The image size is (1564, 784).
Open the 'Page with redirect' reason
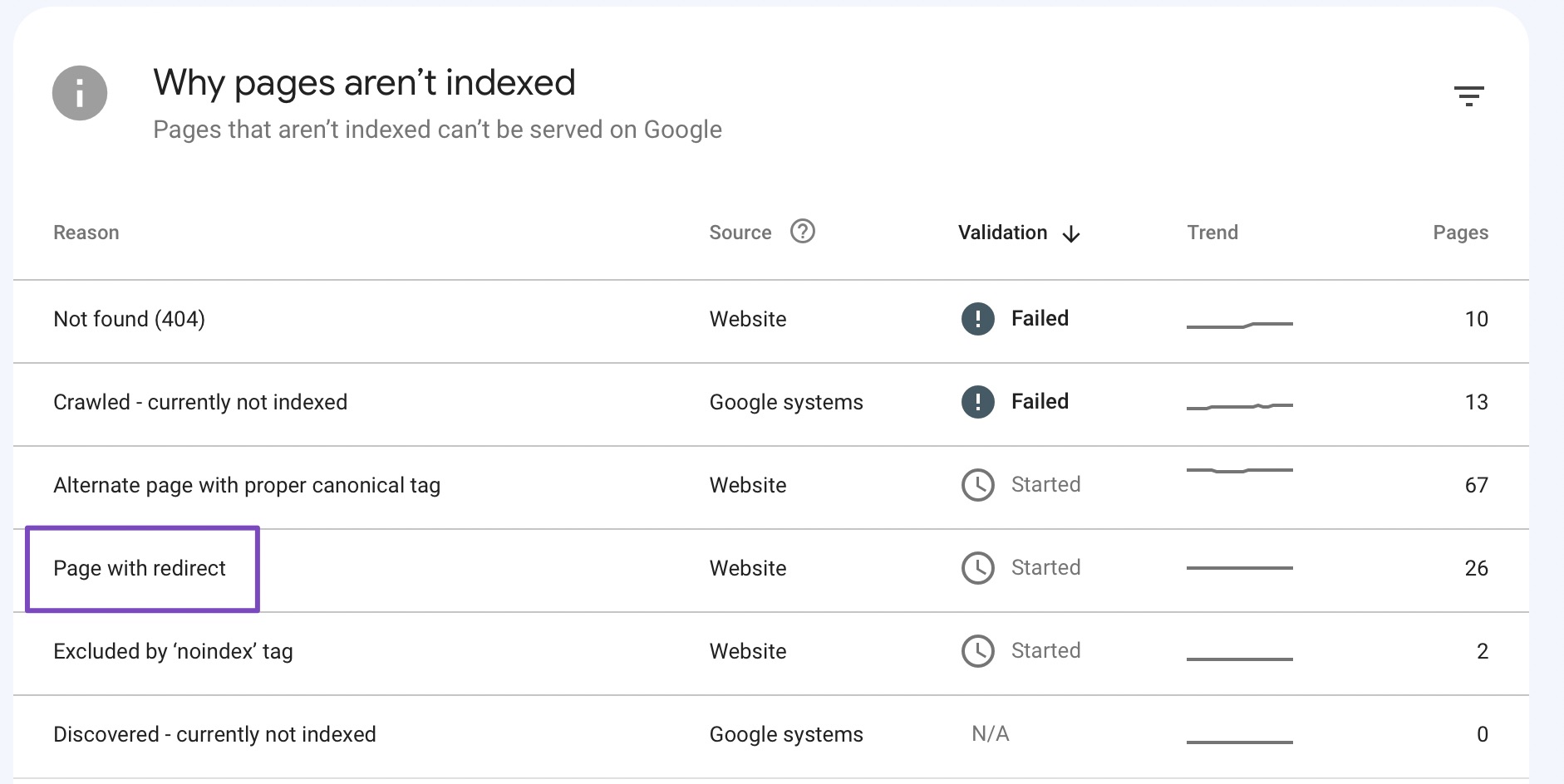pos(140,568)
